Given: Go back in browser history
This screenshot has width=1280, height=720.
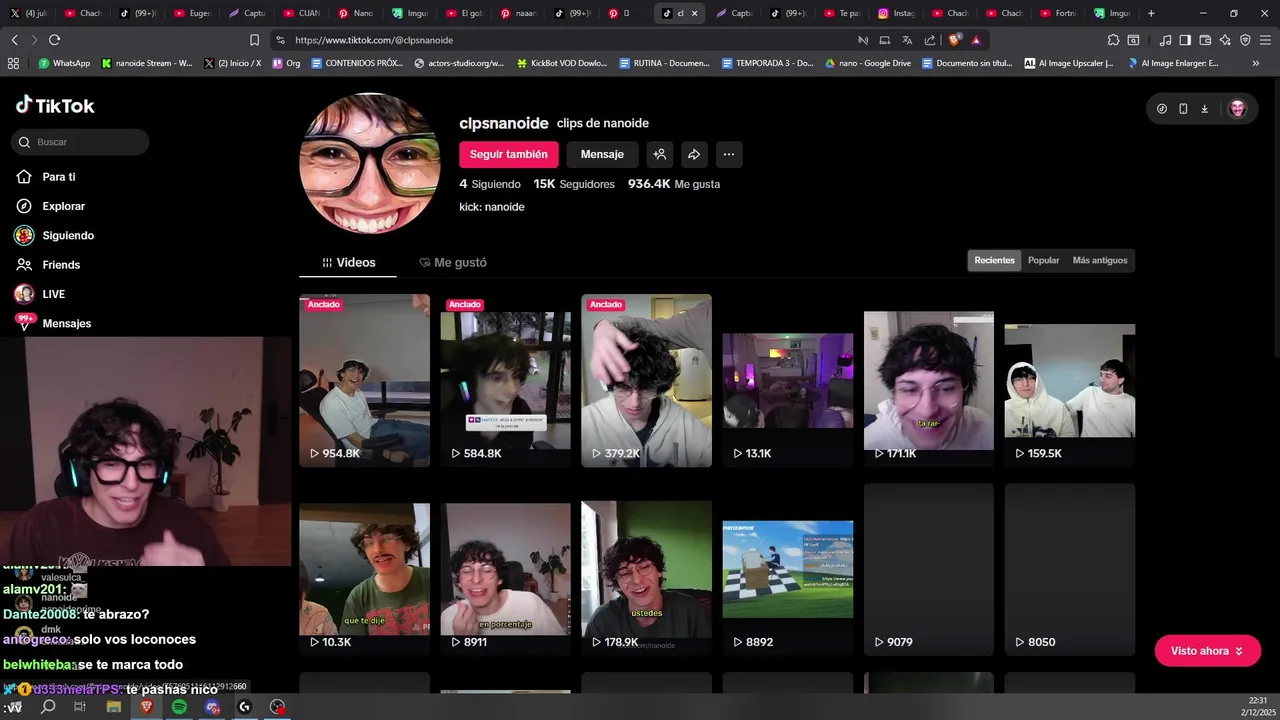Looking at the screenshot, I should (x=14, y=40).
